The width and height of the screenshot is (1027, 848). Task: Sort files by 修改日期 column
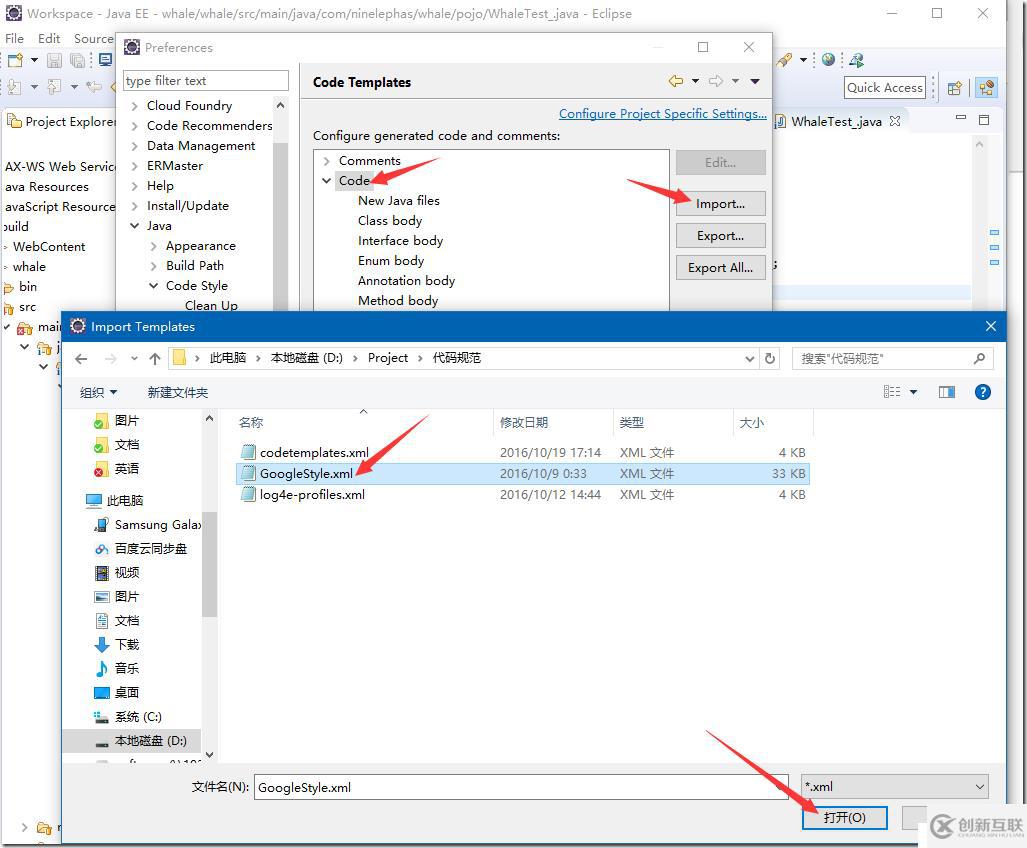tap(523, 422)
